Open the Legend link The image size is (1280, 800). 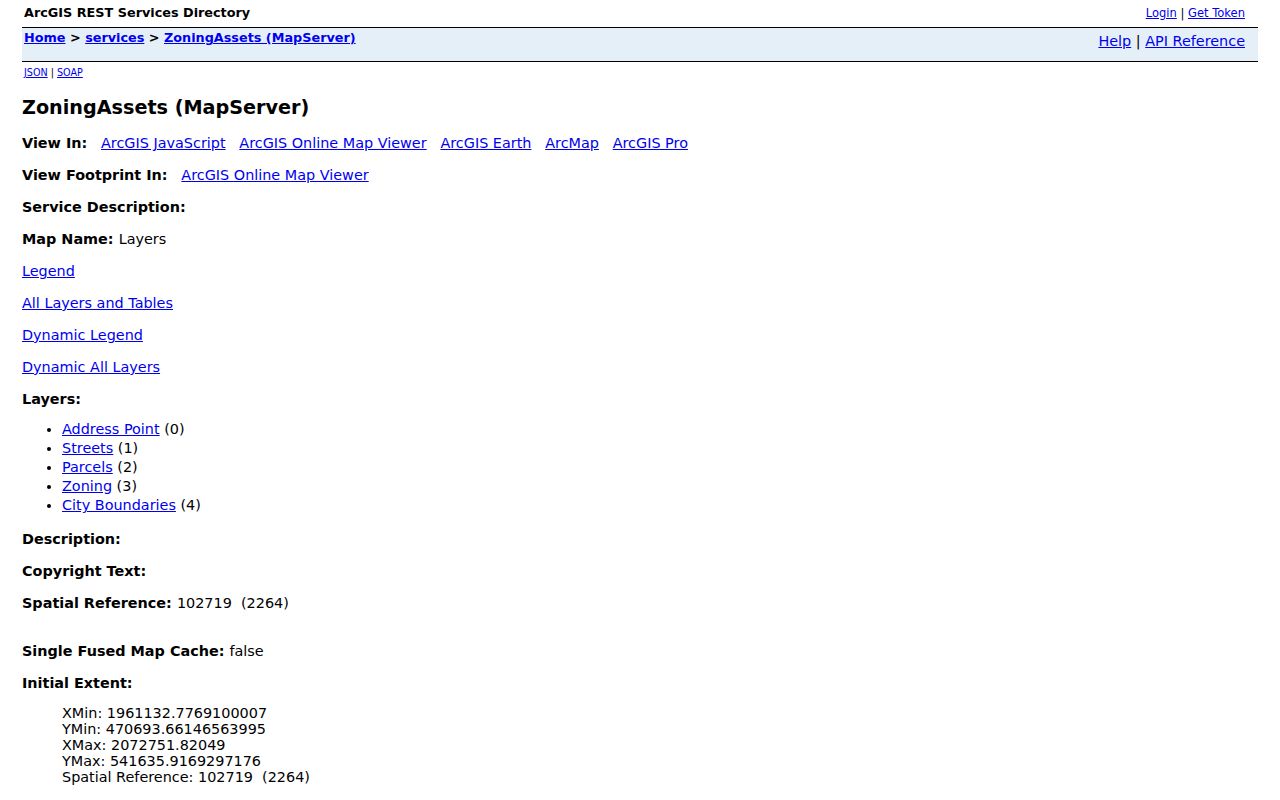[x=48, y=271]
